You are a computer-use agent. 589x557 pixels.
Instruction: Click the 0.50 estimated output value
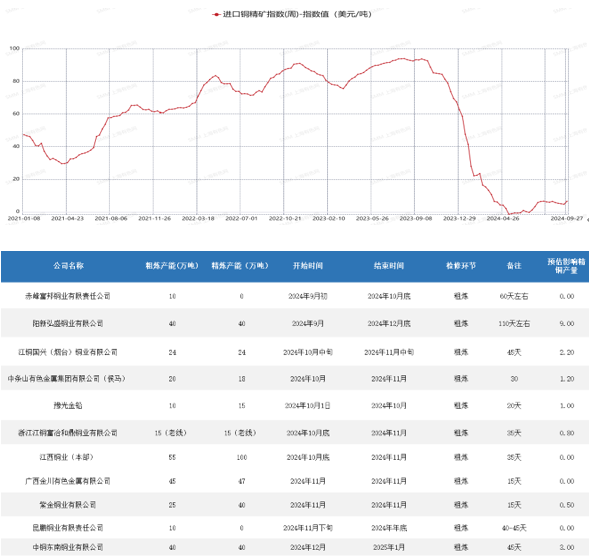coord(566,505)
